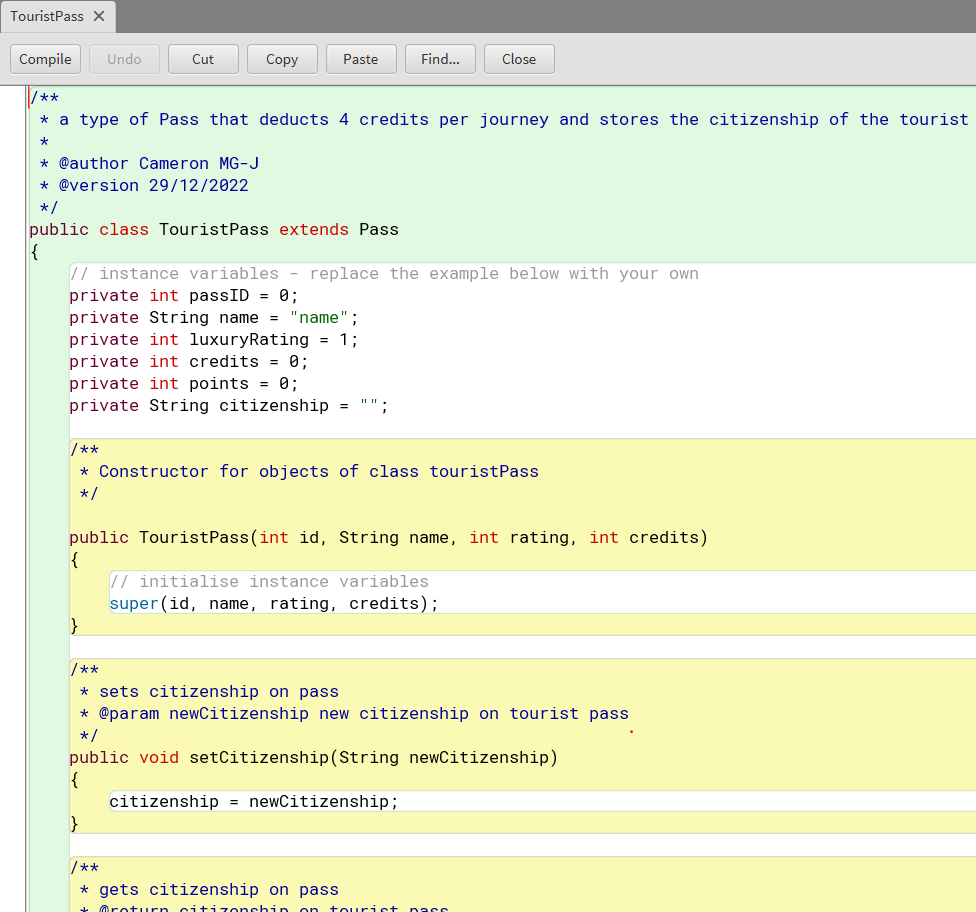
Task: Click the 'private int passID = 0;' line
Action: tap(184, 296)
